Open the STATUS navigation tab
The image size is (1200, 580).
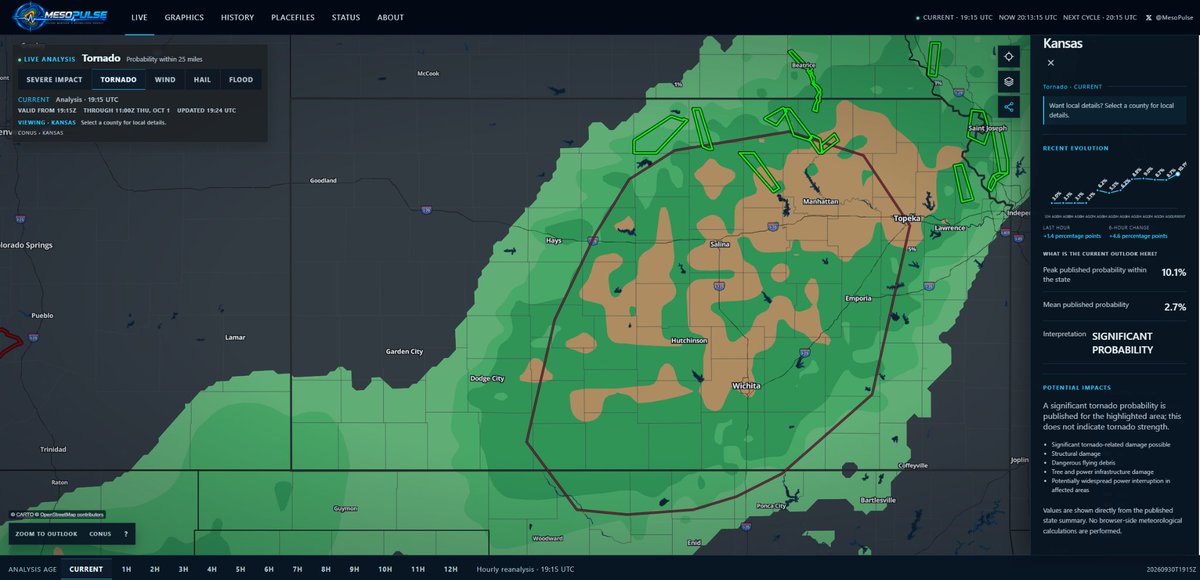346,18
